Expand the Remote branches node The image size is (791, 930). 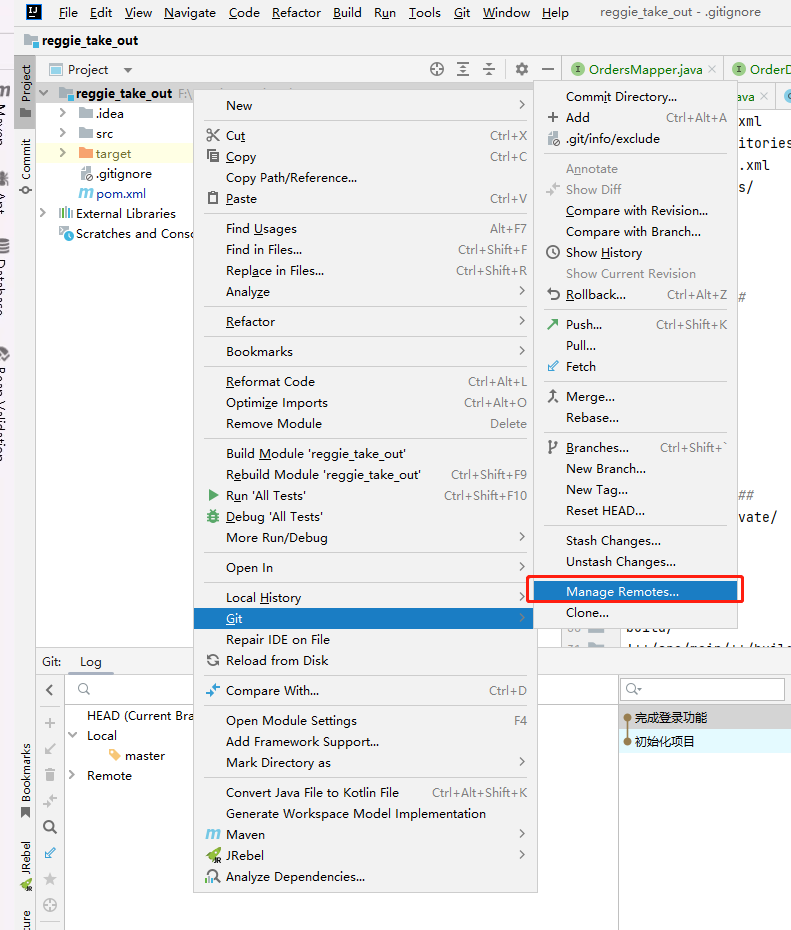(72, 775)
